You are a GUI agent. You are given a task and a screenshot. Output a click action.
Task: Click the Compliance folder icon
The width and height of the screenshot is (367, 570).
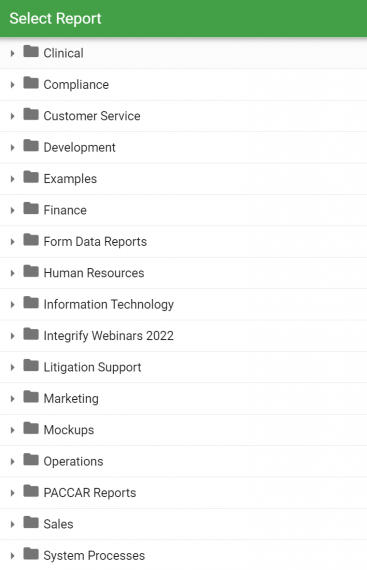coord(31,83)
